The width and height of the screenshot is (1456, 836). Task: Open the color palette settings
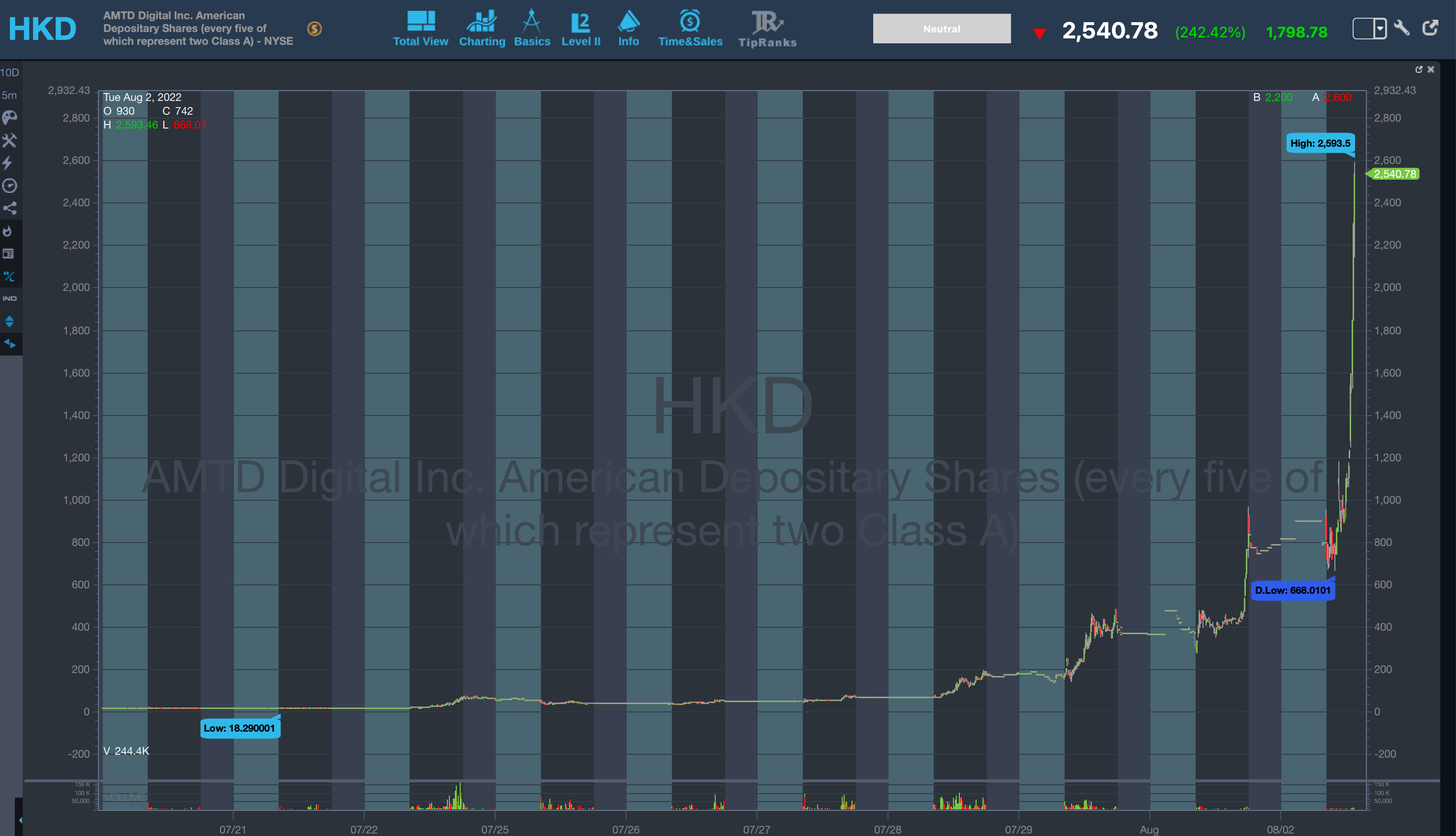coord(10,118)
